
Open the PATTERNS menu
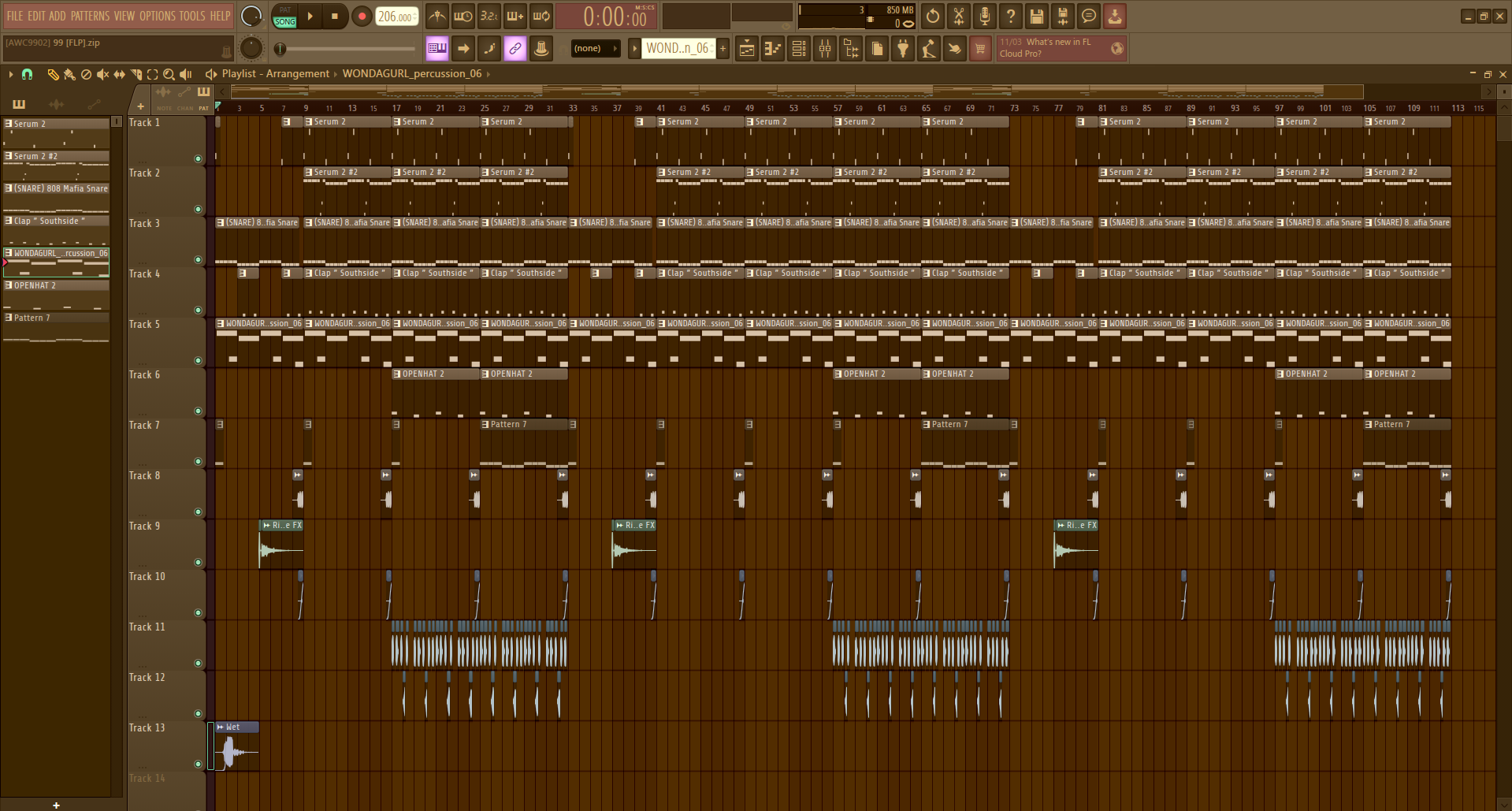coord(90,16)
